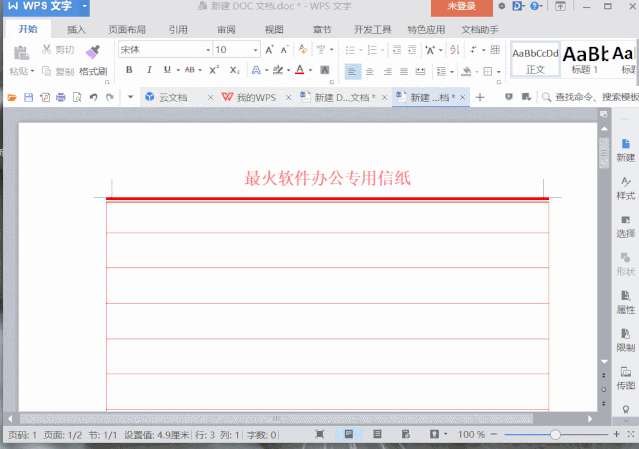The image size is (639, 449).
Task: Toggle Subscript X₂ formatting
Action: point(234,70)
